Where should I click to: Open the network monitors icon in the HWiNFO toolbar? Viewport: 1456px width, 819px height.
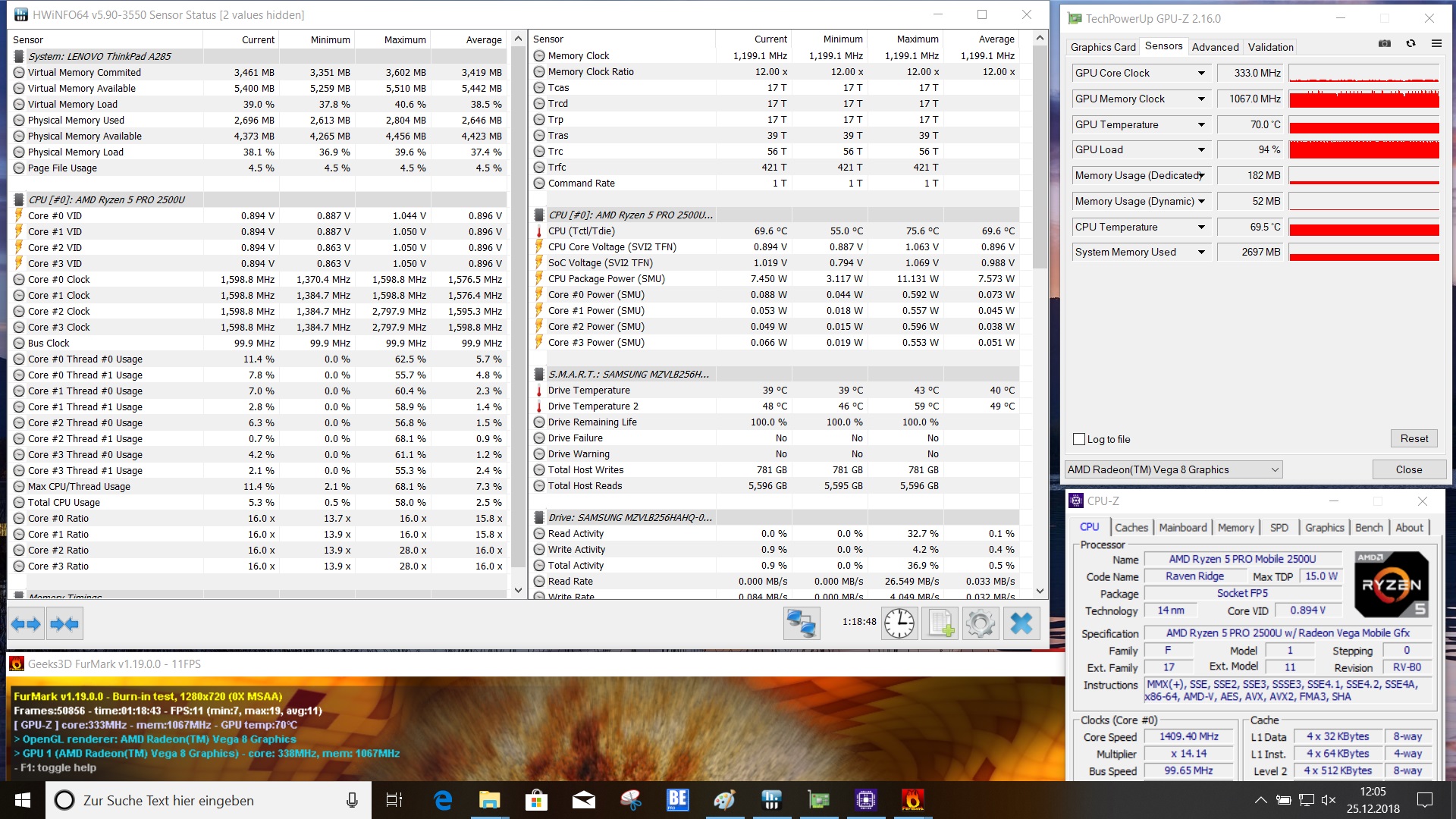point(801,623)
